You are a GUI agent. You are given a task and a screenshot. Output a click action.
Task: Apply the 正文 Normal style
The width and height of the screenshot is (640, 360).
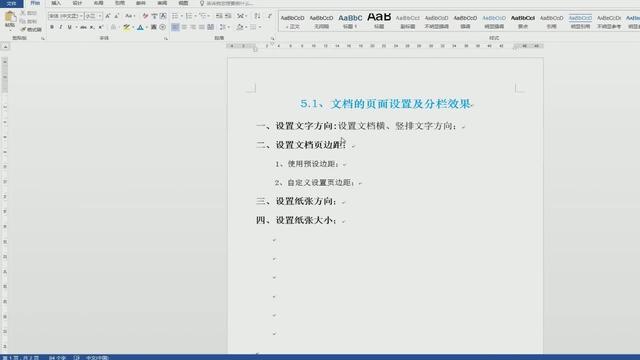point(293,22)
